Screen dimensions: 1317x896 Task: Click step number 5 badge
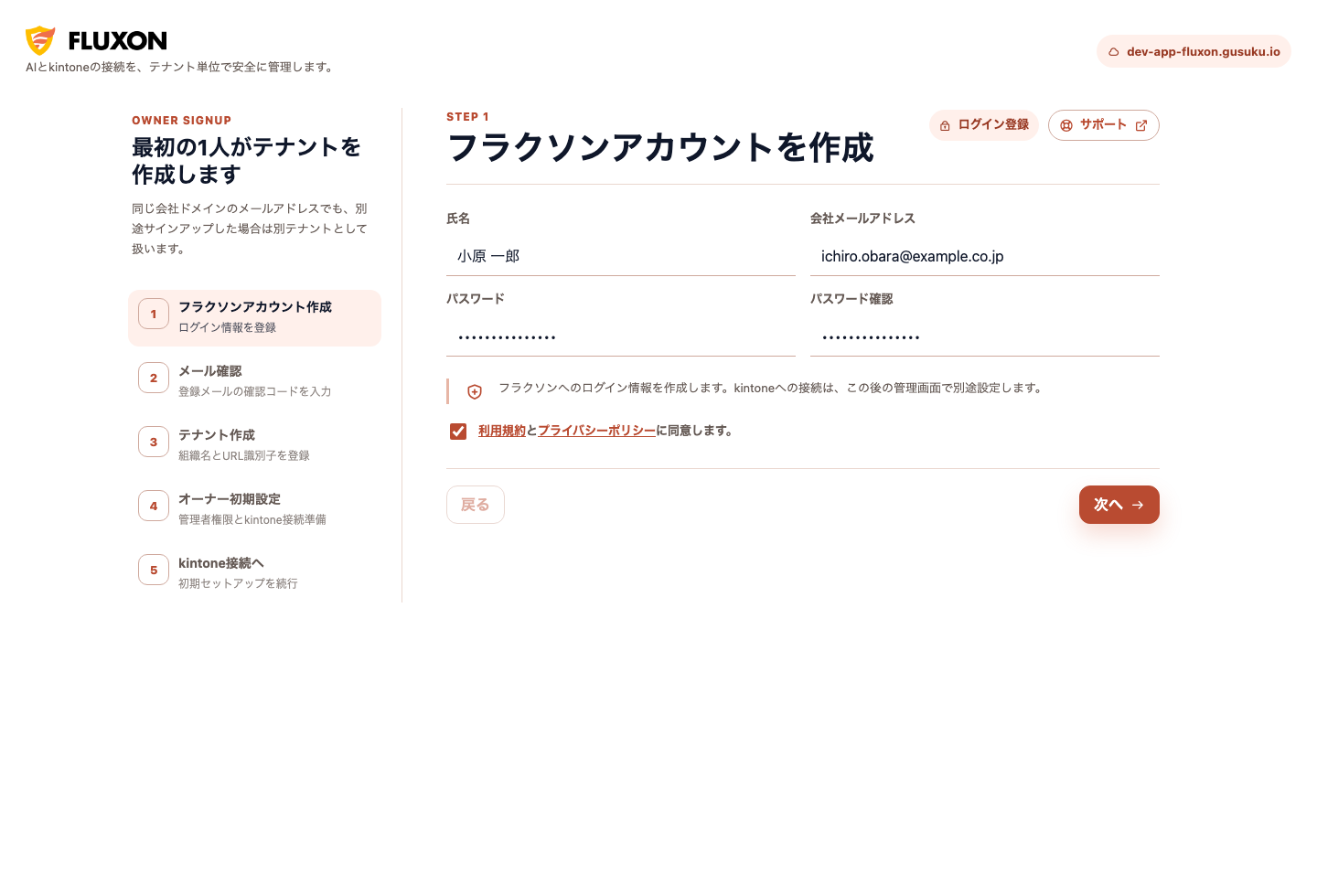tap(154, 570)
